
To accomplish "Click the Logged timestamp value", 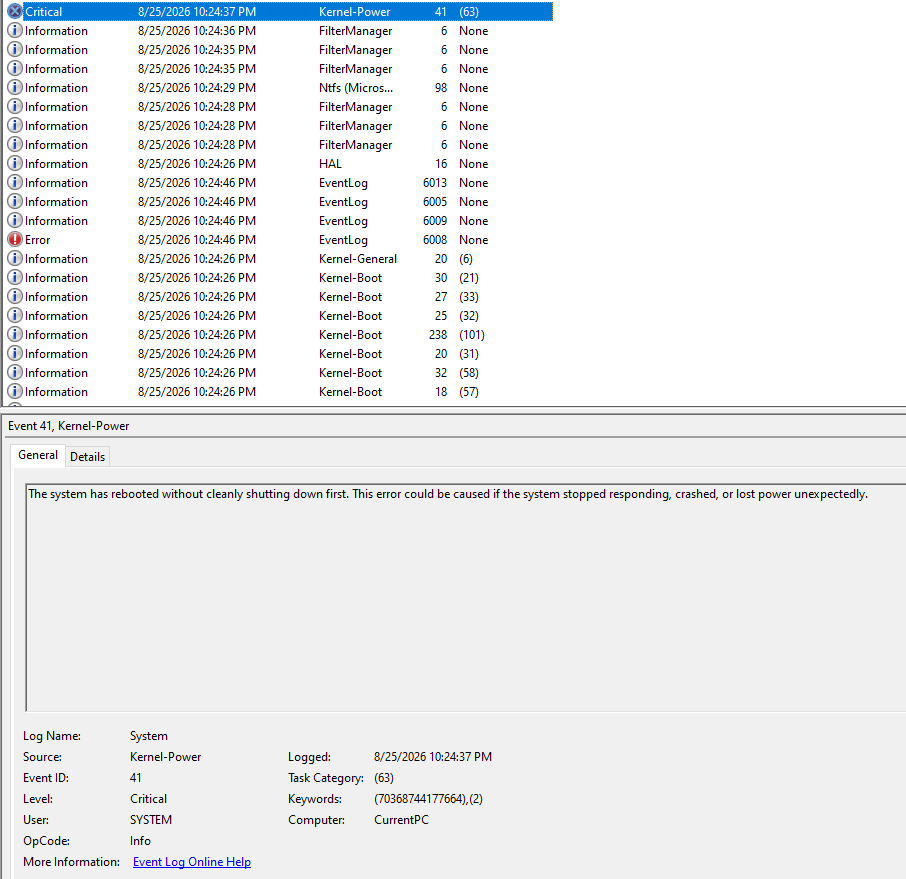I will point(433,756).
